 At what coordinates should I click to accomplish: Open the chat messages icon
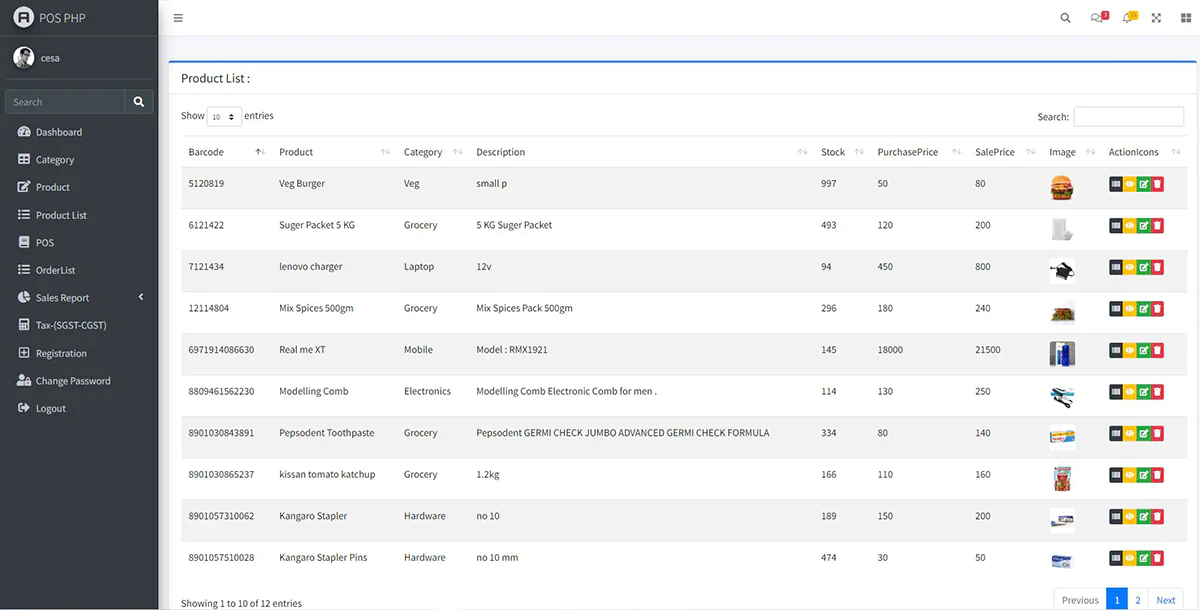point(1097,18)
